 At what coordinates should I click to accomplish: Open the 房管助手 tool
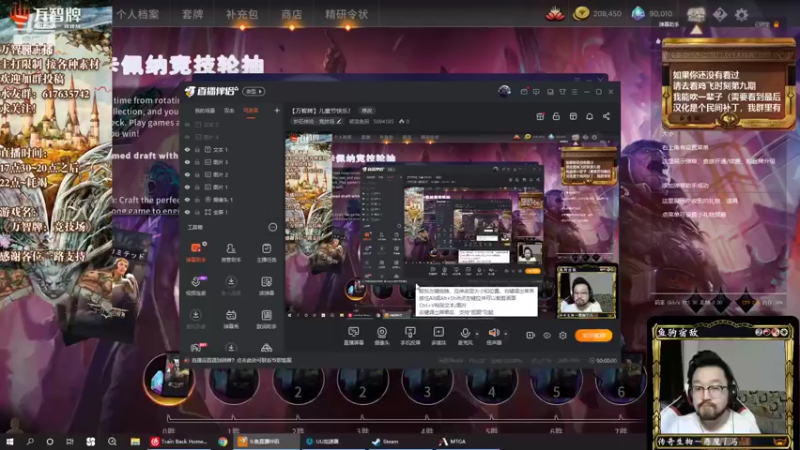tap(231, 252)
